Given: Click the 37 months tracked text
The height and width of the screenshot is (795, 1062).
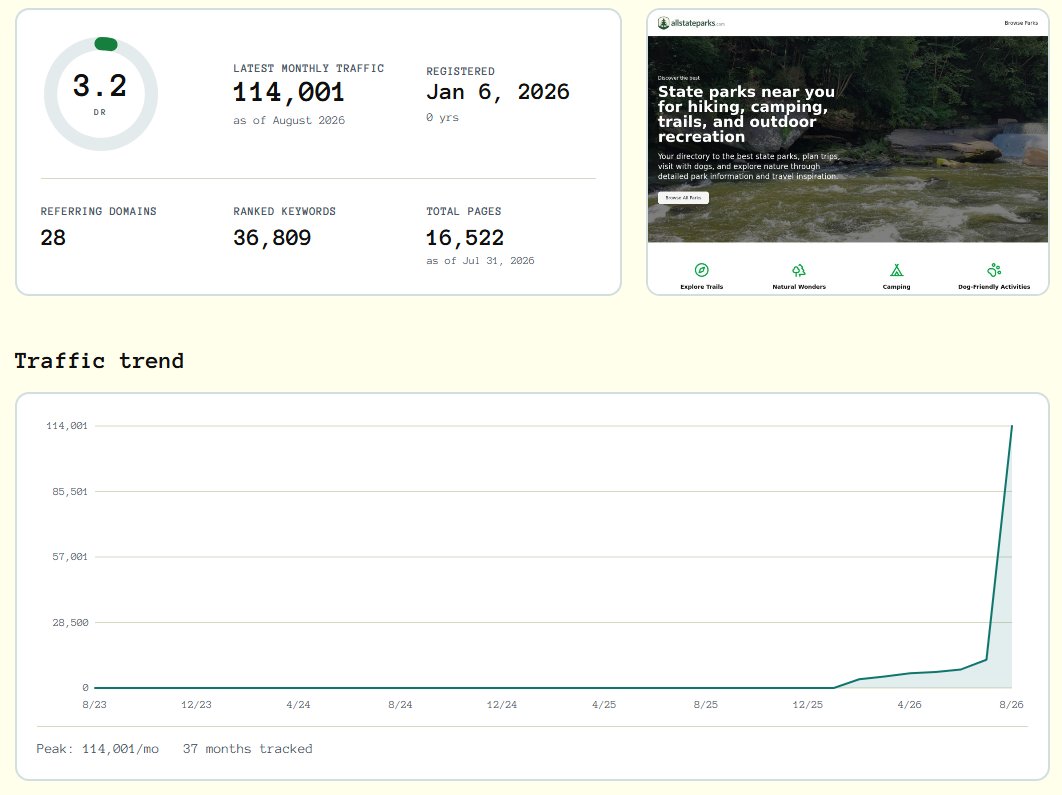Looking at the screenshot, I should [x=248, y=749].
